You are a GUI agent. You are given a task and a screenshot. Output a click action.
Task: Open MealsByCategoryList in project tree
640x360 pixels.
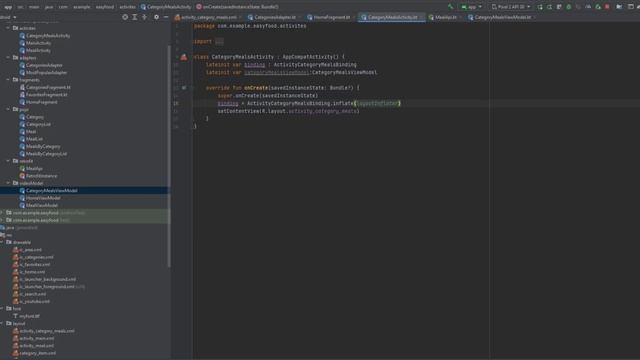[x=43, y=154]
